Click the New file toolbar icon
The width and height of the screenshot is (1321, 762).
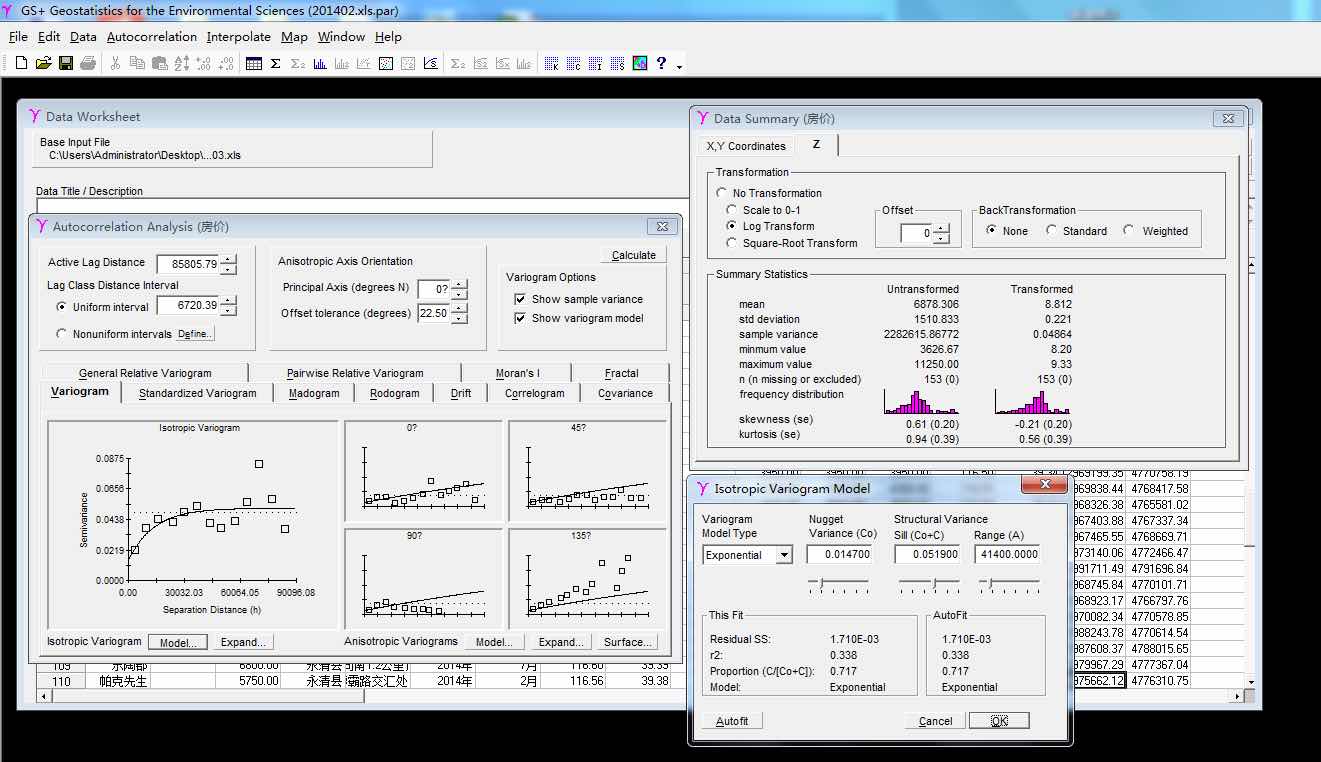pos(21,63)
